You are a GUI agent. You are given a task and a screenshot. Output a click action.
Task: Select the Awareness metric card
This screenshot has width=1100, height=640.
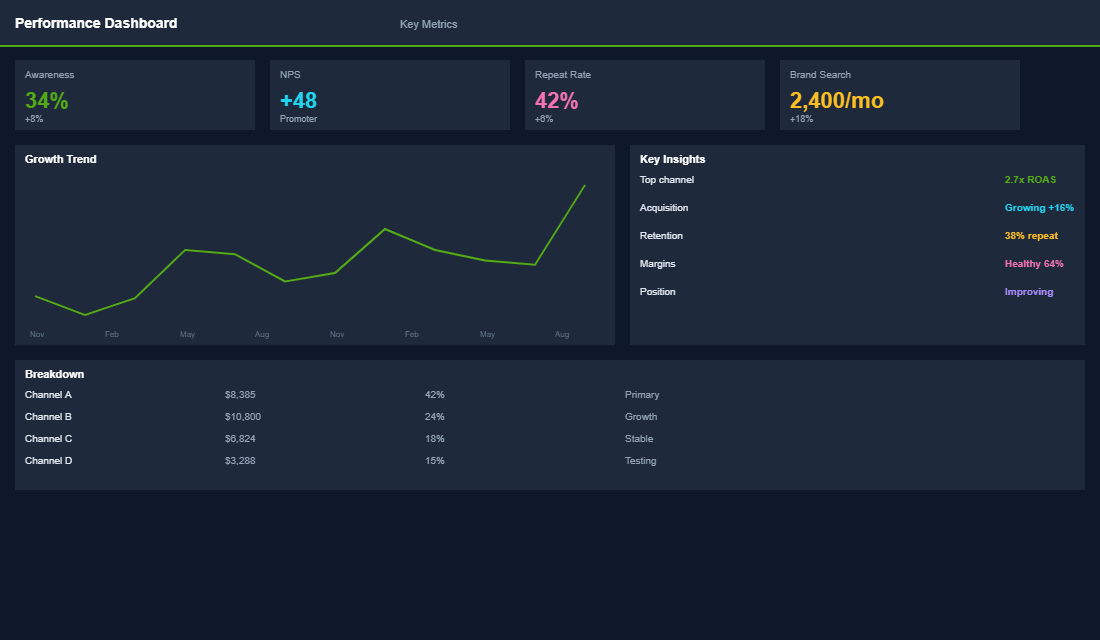(x=135, y=95)
